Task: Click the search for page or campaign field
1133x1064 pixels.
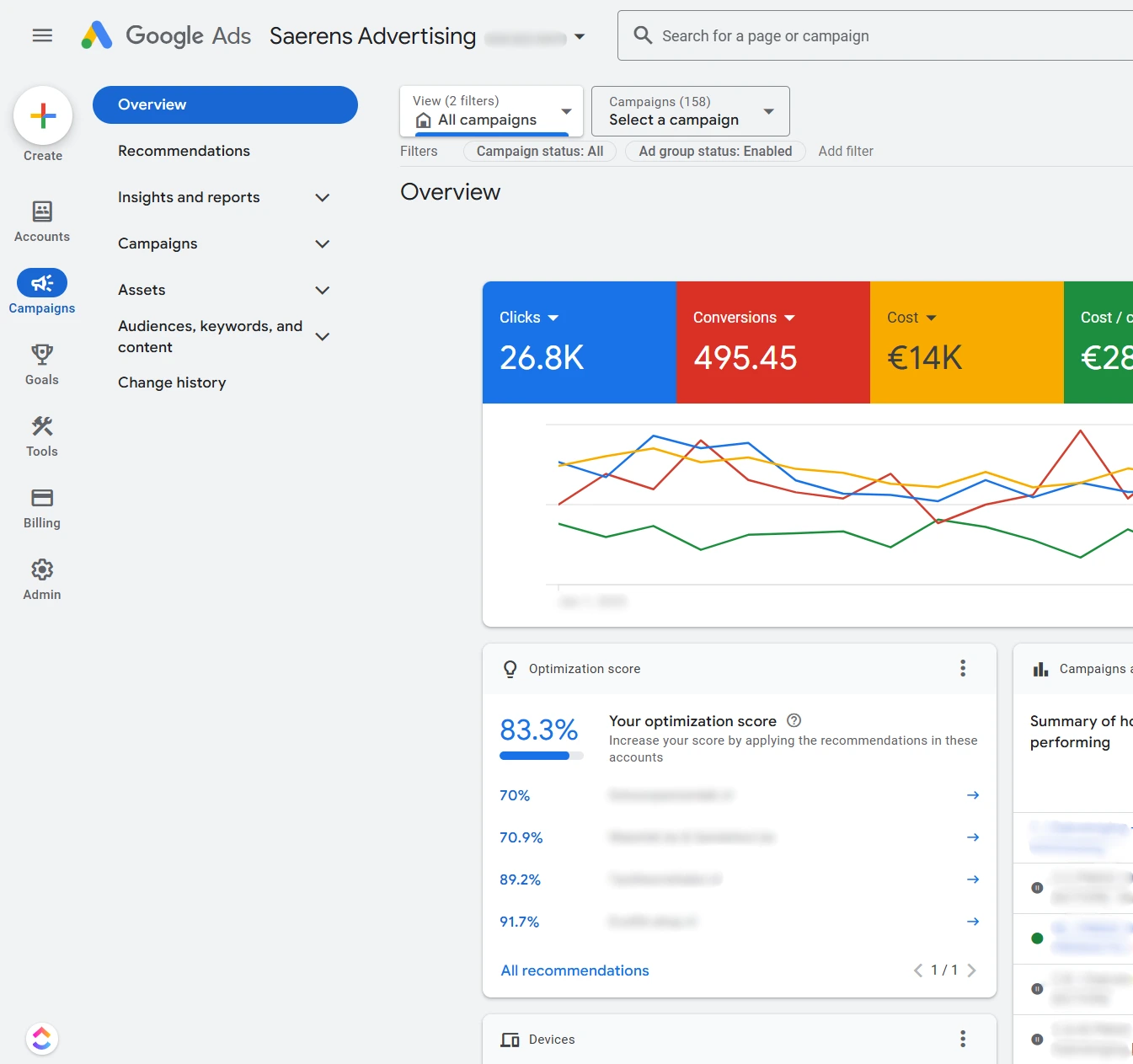Action: click(x=876, y=35)
